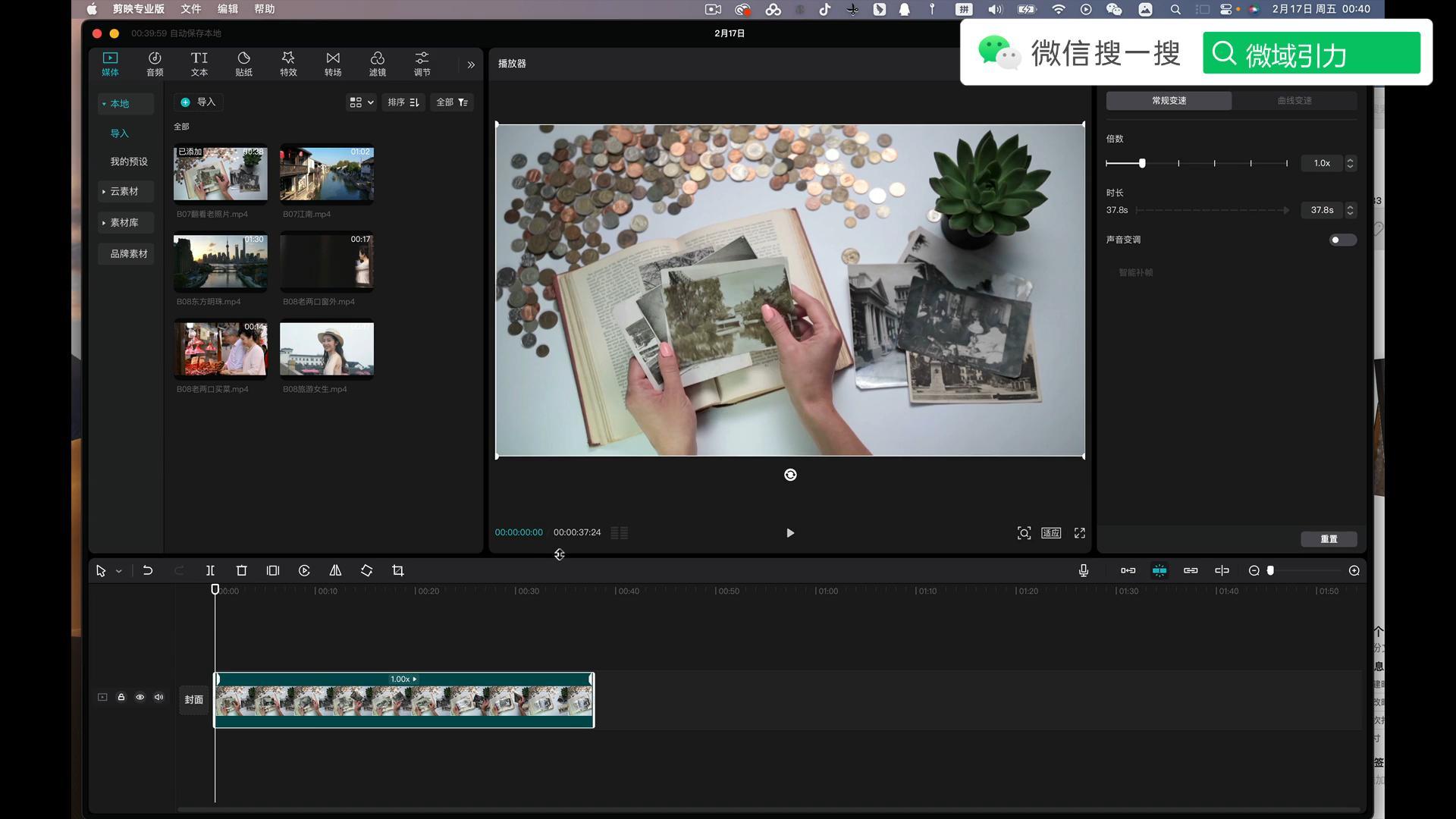Click the reverse playback tool

[304, 571]
